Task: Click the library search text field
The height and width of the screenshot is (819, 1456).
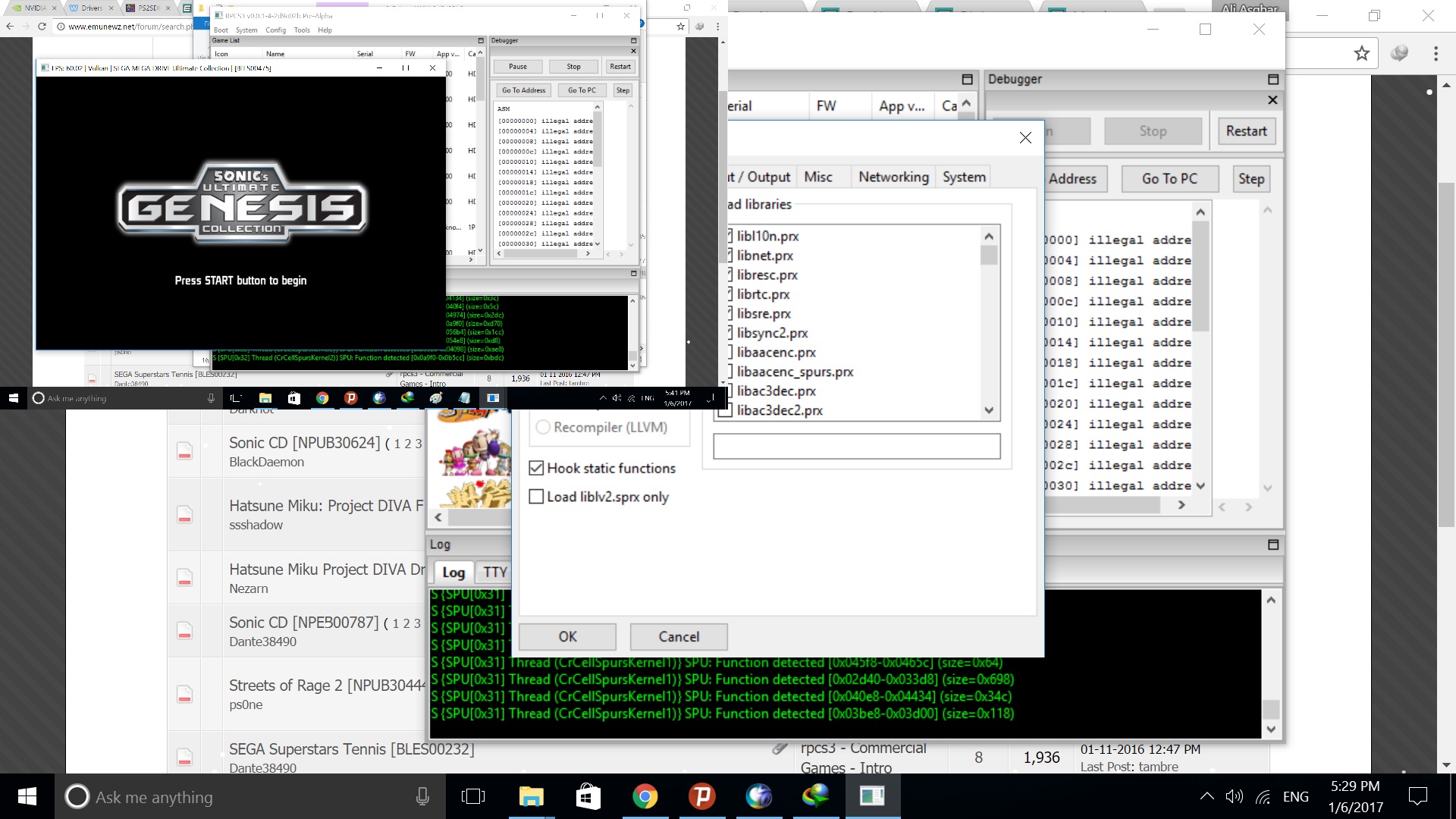Action: [x=856, y=446]
